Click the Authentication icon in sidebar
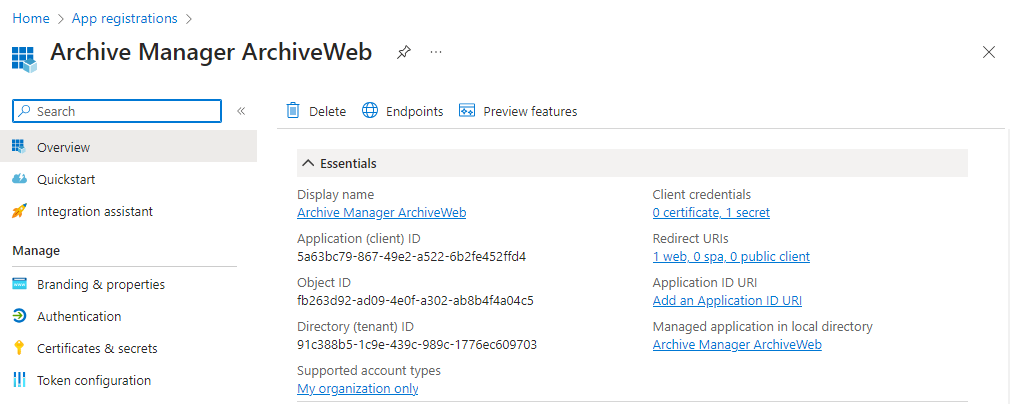Viewport: 1010px width, 404px height. point(19,316)
